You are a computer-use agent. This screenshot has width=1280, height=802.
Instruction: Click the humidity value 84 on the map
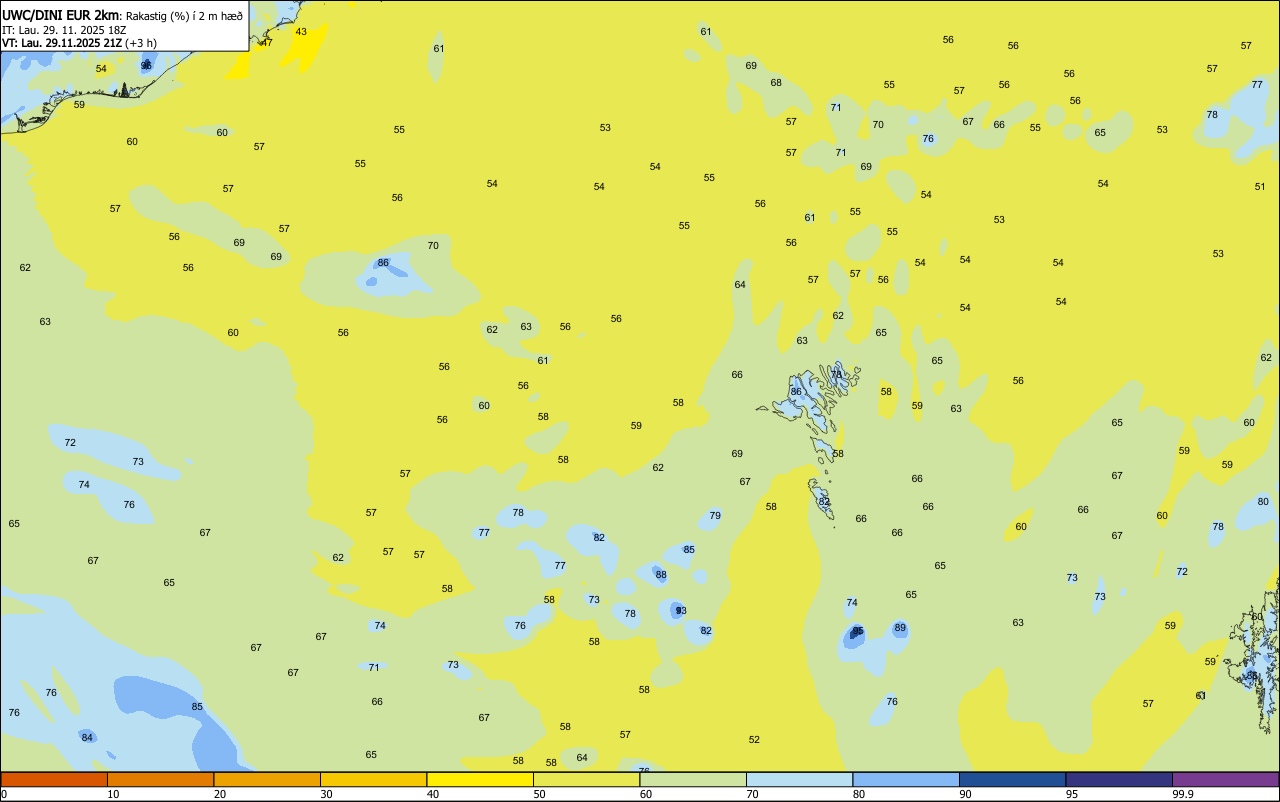pyautogui.click(x=87, y=738)
